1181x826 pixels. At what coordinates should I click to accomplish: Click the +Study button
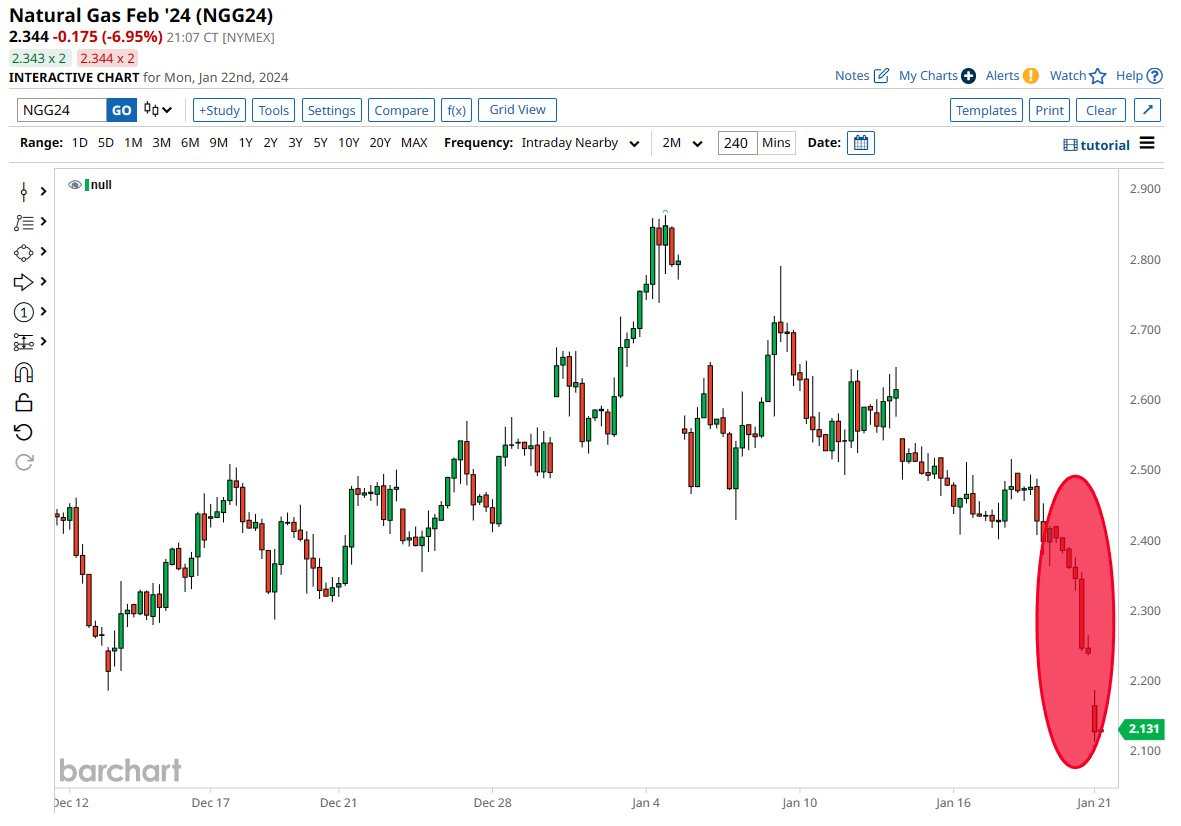click(218, 110)
